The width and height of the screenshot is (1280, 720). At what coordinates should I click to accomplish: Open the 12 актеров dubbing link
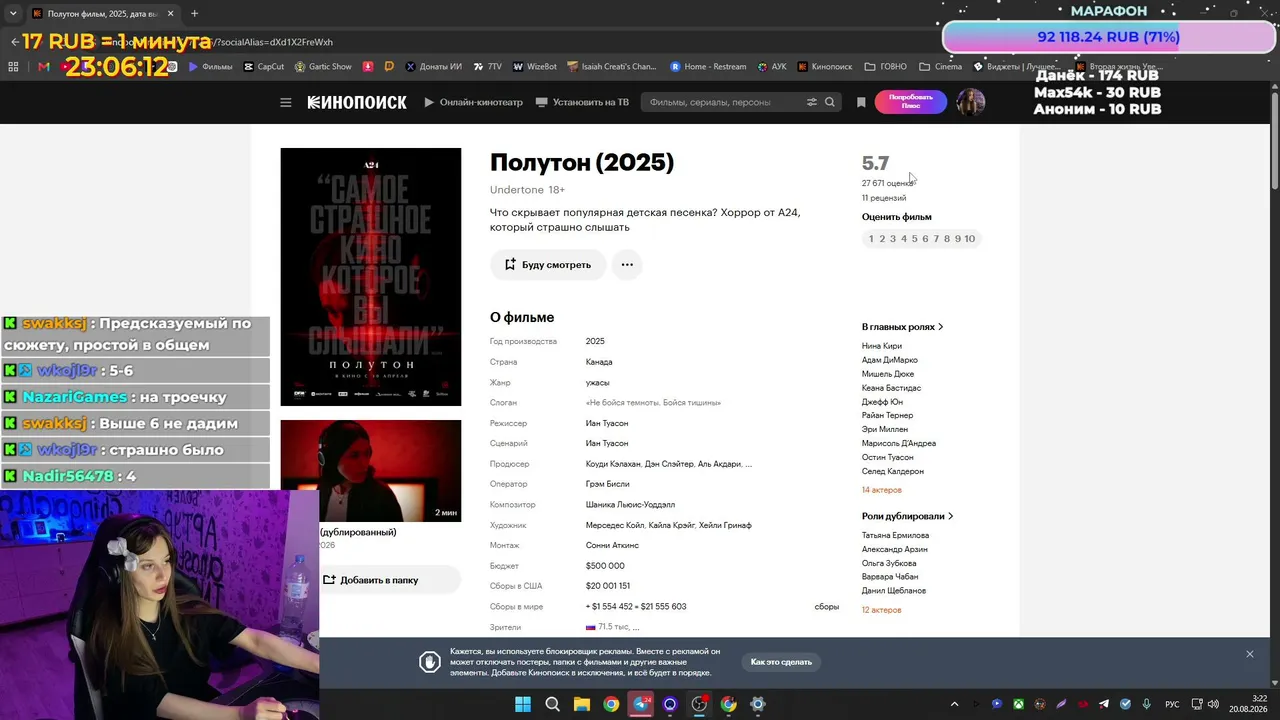pos(882,610)
